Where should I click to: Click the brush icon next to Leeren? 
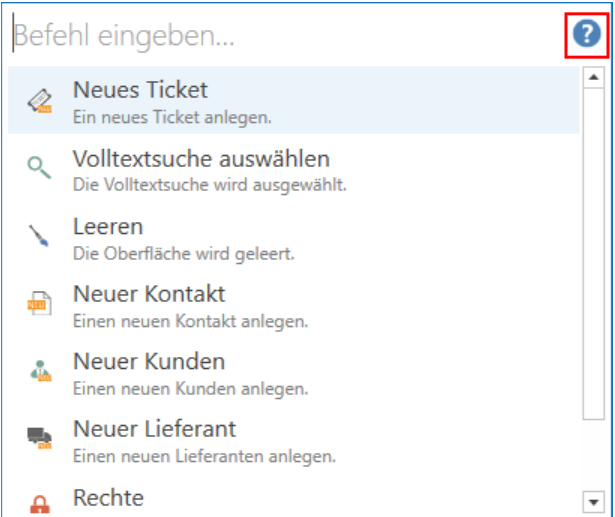39,236
